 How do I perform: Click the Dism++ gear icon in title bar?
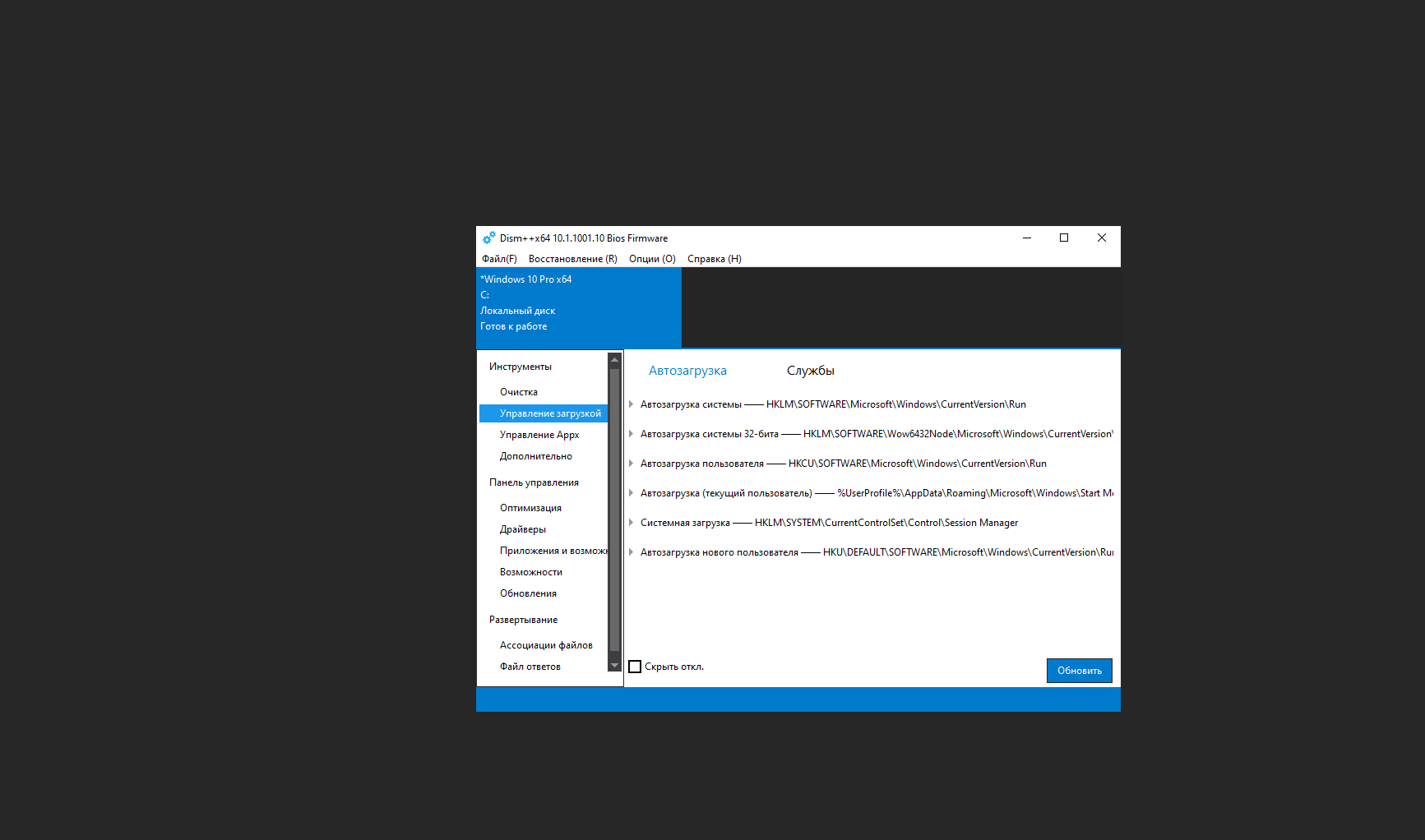click(x=488, y=238)
